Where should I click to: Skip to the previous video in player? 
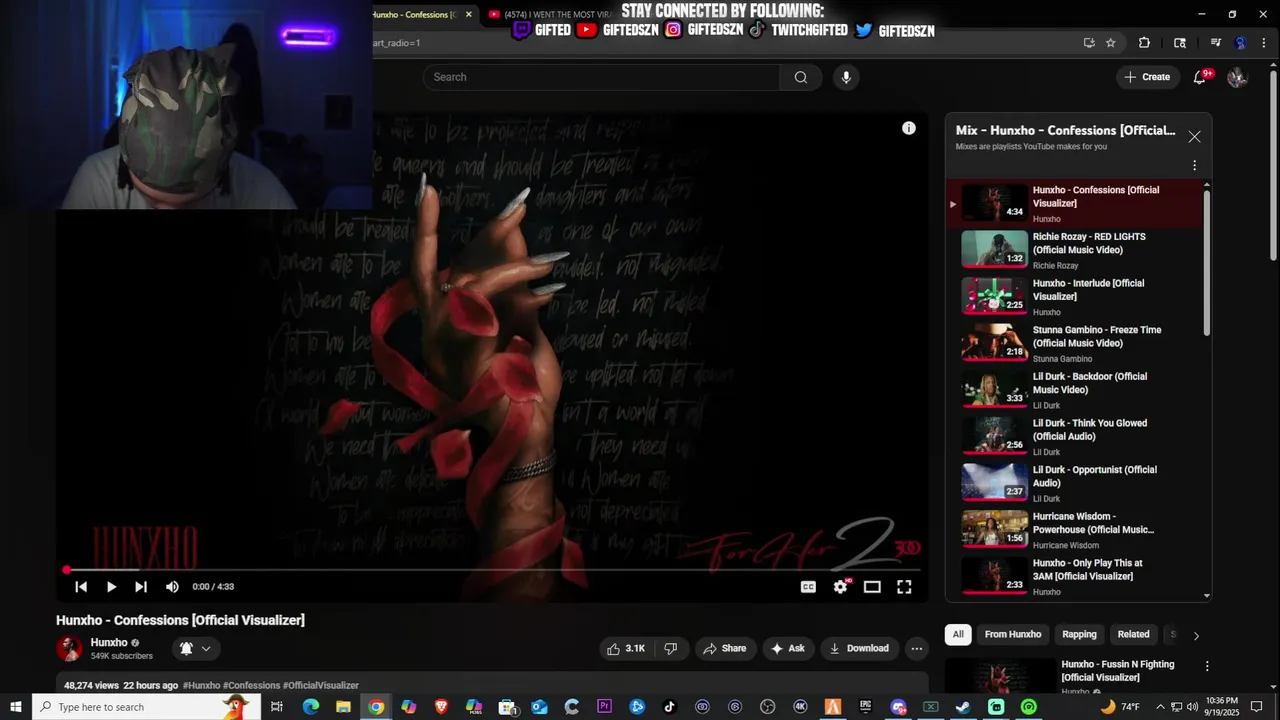pyautogui.click(x=81, y=587)
